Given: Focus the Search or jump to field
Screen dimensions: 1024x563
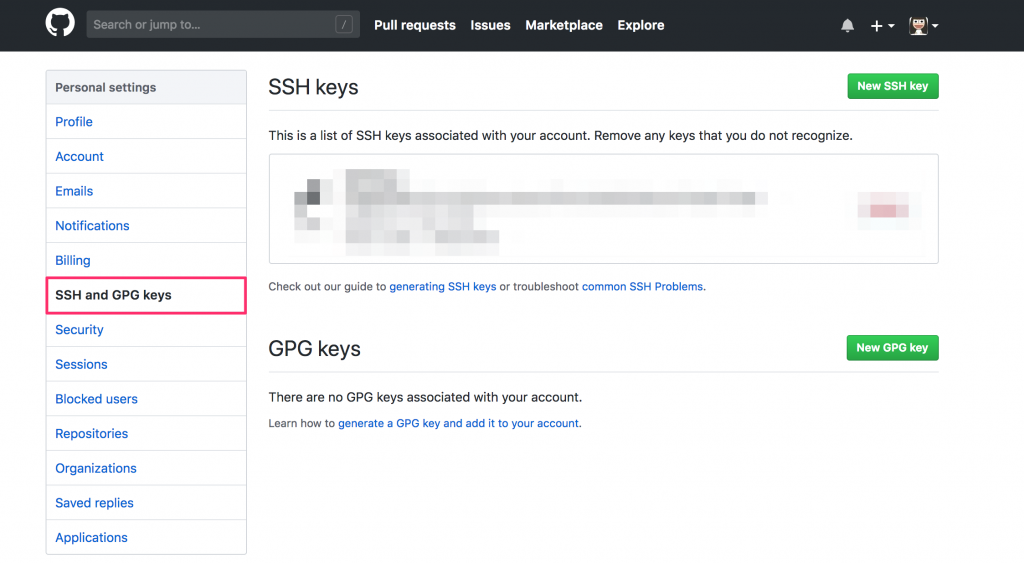Looking at the screenshot, I should 223,25.
